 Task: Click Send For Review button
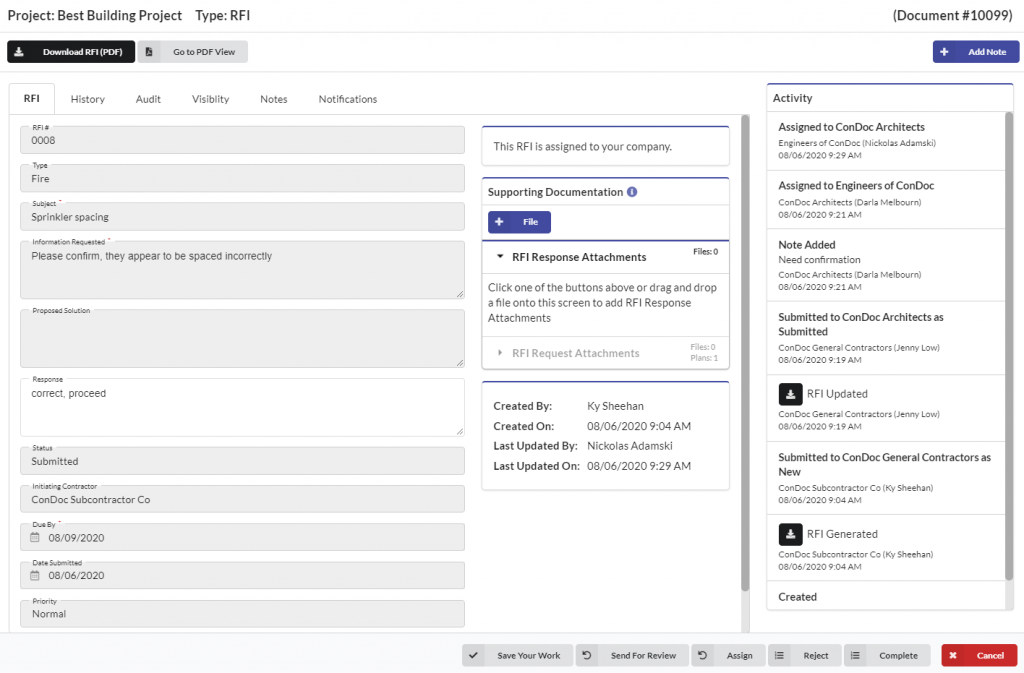[632, 655]
